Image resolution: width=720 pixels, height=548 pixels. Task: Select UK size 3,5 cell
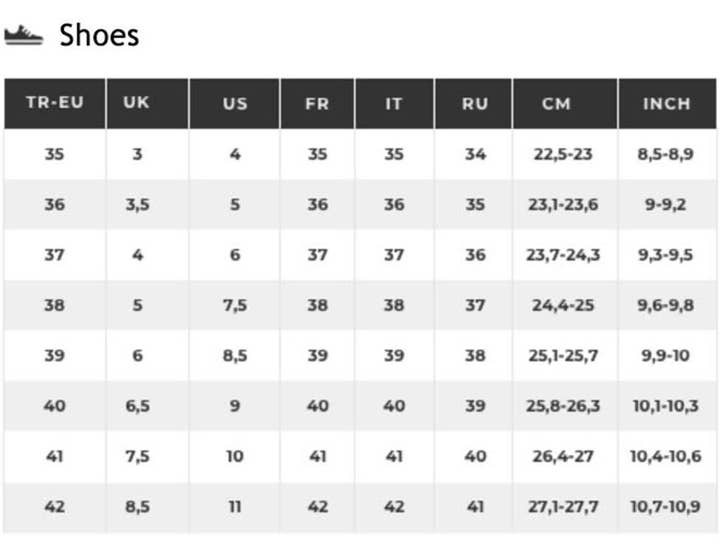point(137,205)
